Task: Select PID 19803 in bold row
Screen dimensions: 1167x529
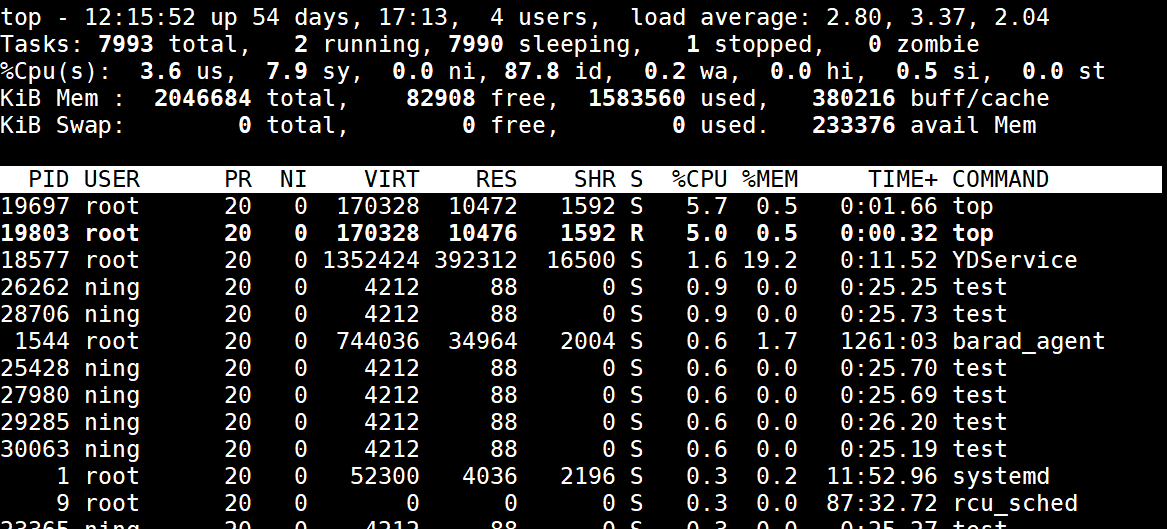Action: pyautogui.click(x=35, y=233)
